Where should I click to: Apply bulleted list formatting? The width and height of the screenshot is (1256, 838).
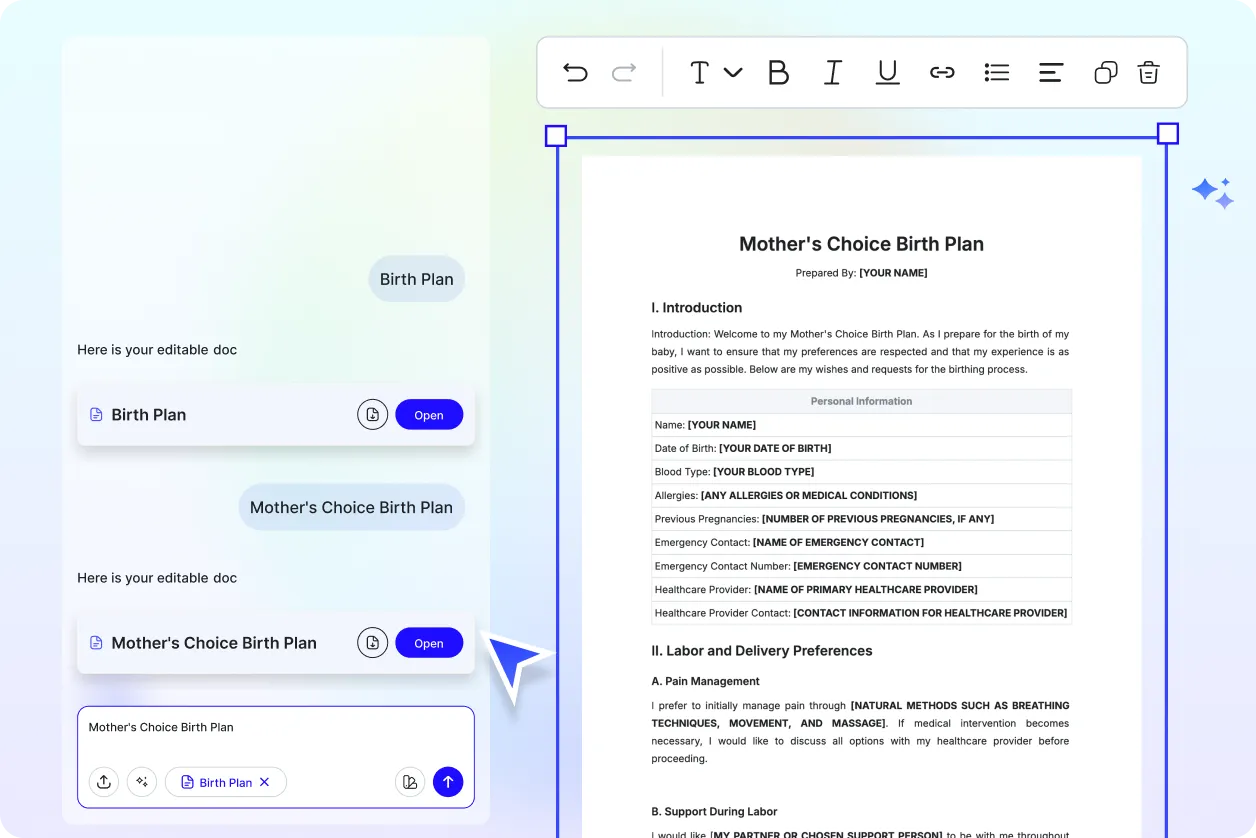click(x=997, y=72)
